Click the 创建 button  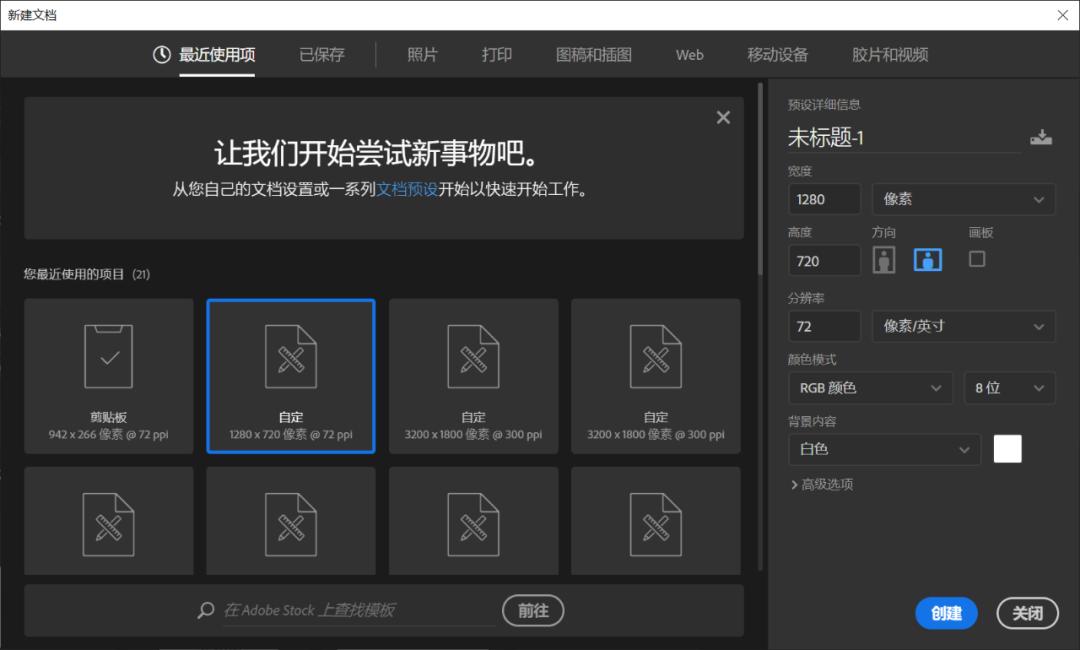coord(946,613)
